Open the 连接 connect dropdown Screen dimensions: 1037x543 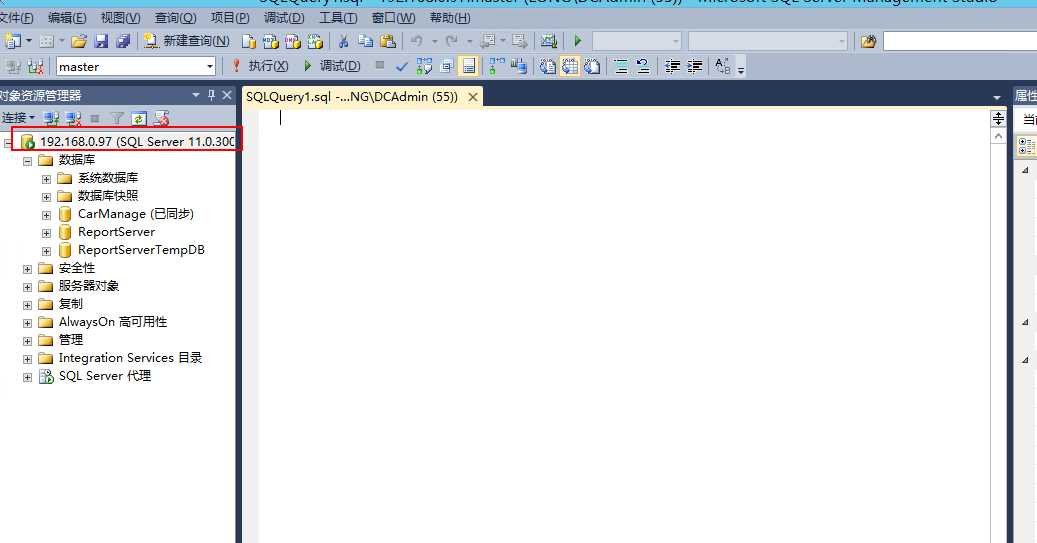[x=18, y=118]
